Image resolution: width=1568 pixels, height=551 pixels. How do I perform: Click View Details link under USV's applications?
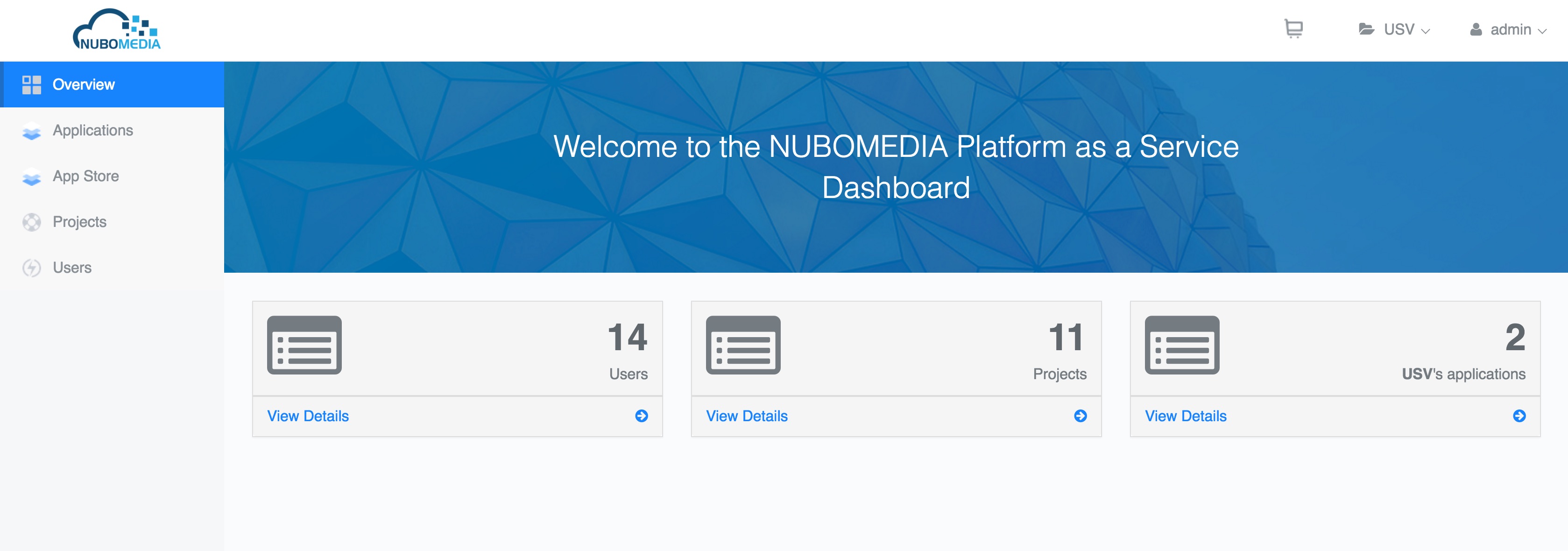1186,416
